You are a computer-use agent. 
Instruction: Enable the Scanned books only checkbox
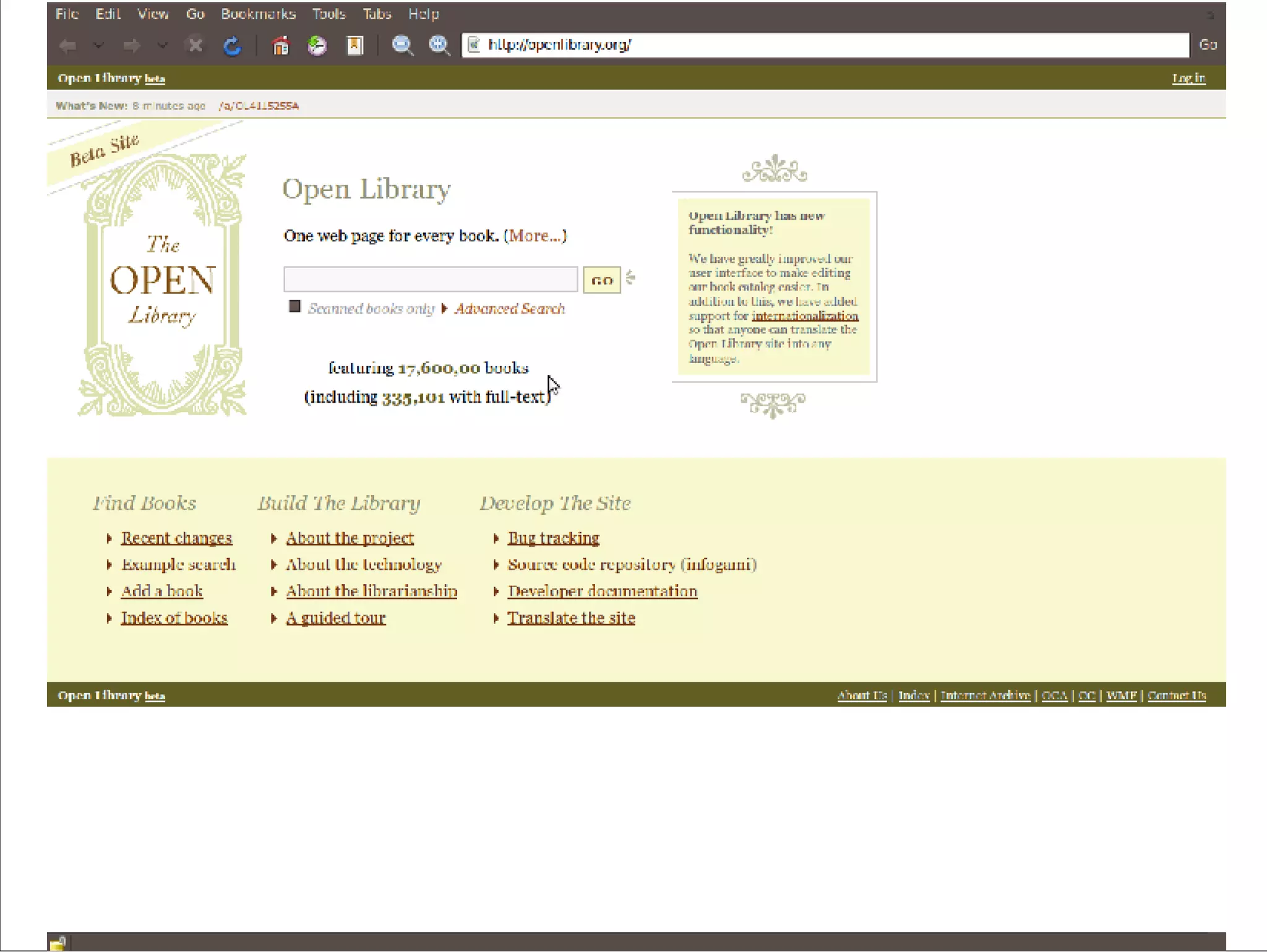294,307
